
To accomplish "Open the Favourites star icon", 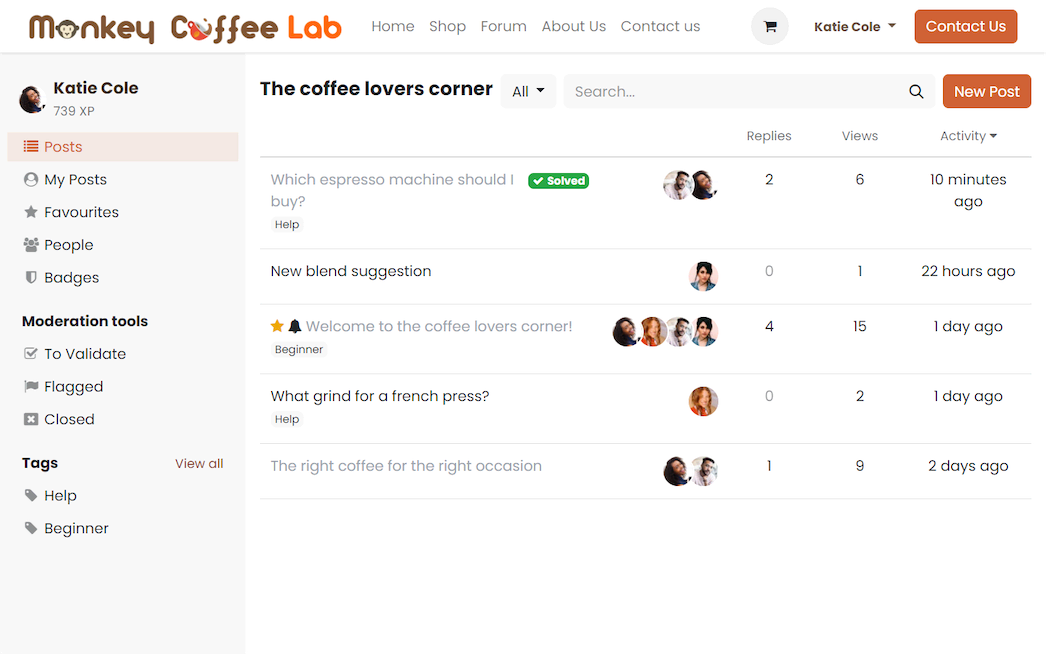I will tap(32, 212).
